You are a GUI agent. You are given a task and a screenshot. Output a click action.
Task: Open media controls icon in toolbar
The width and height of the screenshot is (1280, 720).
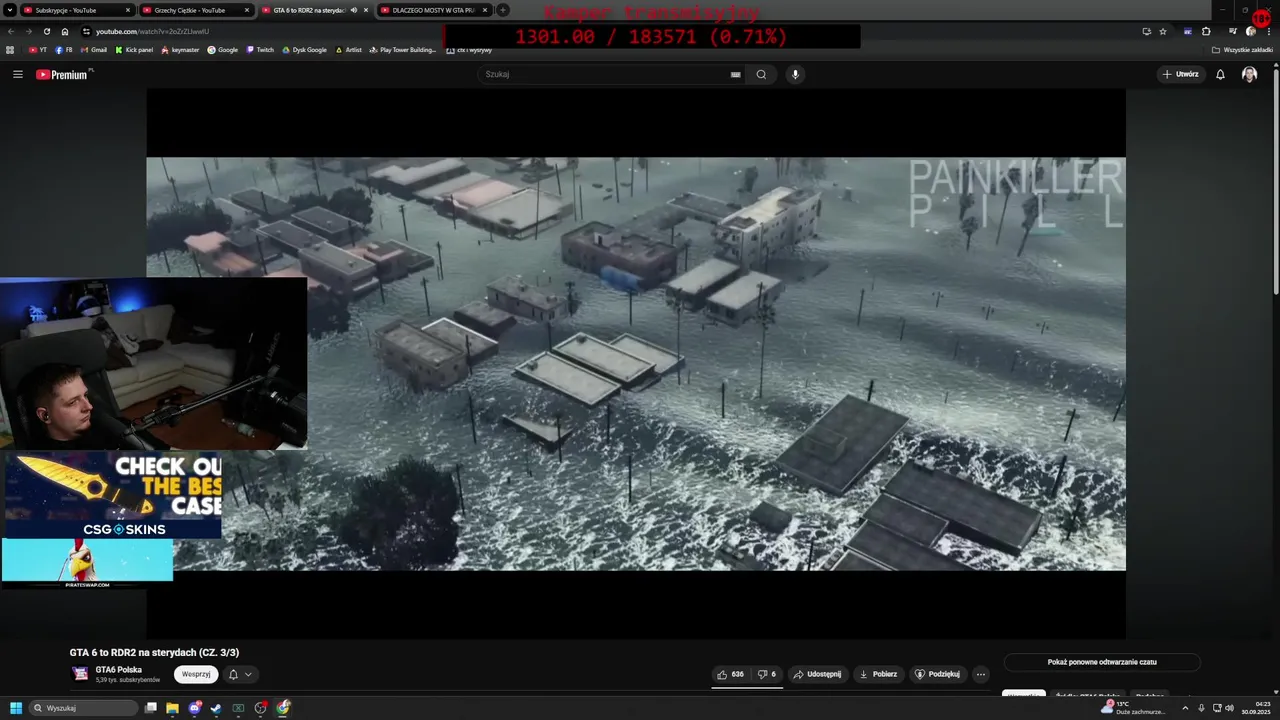coord(1233,31)
